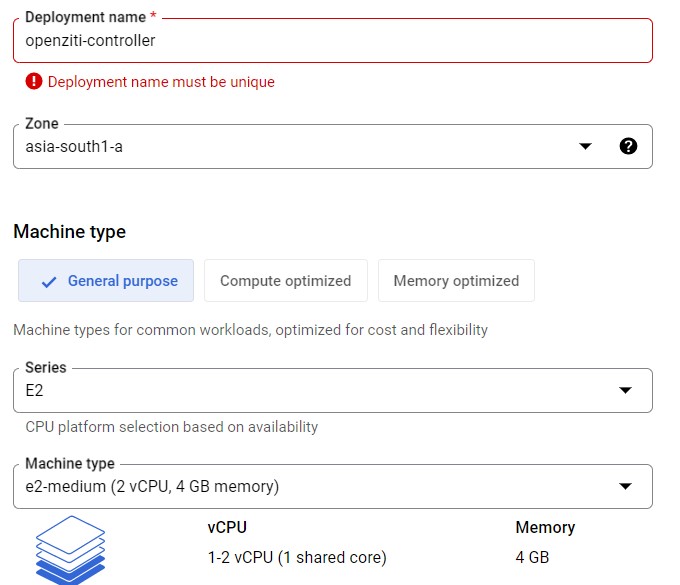Click the stacked layers machine icon
The image size is (680, 585).
click(70, 550)
